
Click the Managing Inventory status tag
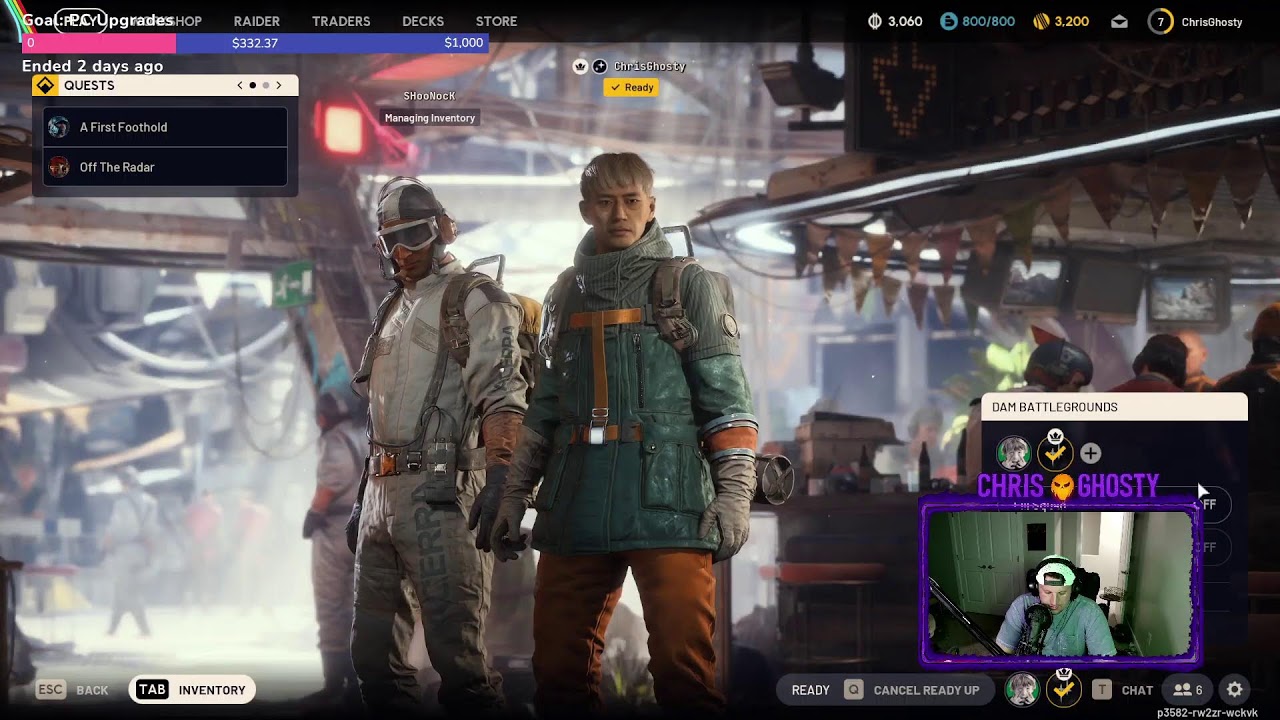[x=430, y=118]
